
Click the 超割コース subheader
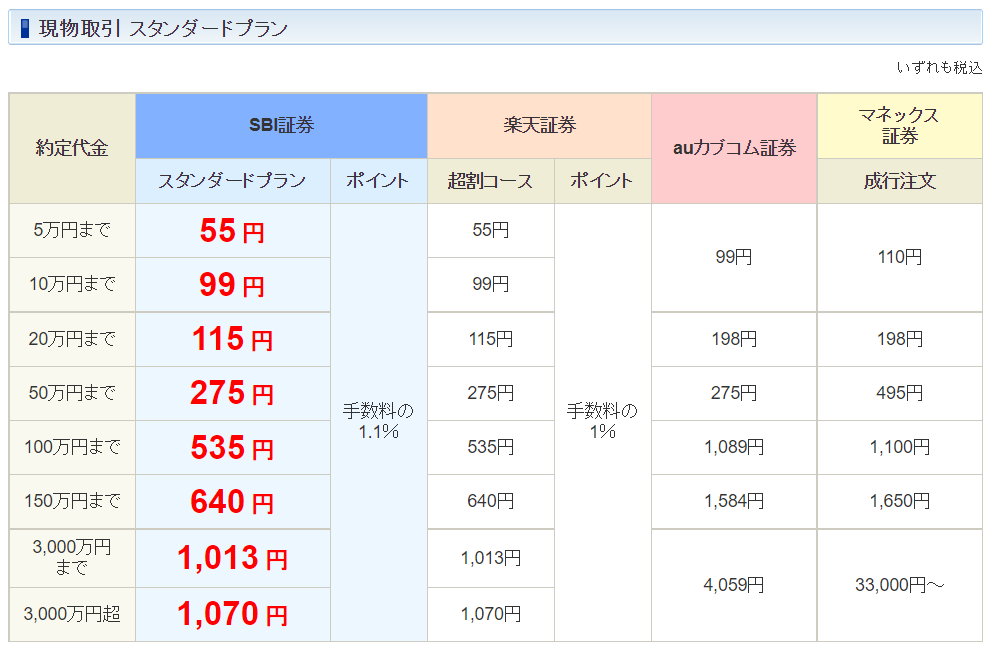(490, 181)
